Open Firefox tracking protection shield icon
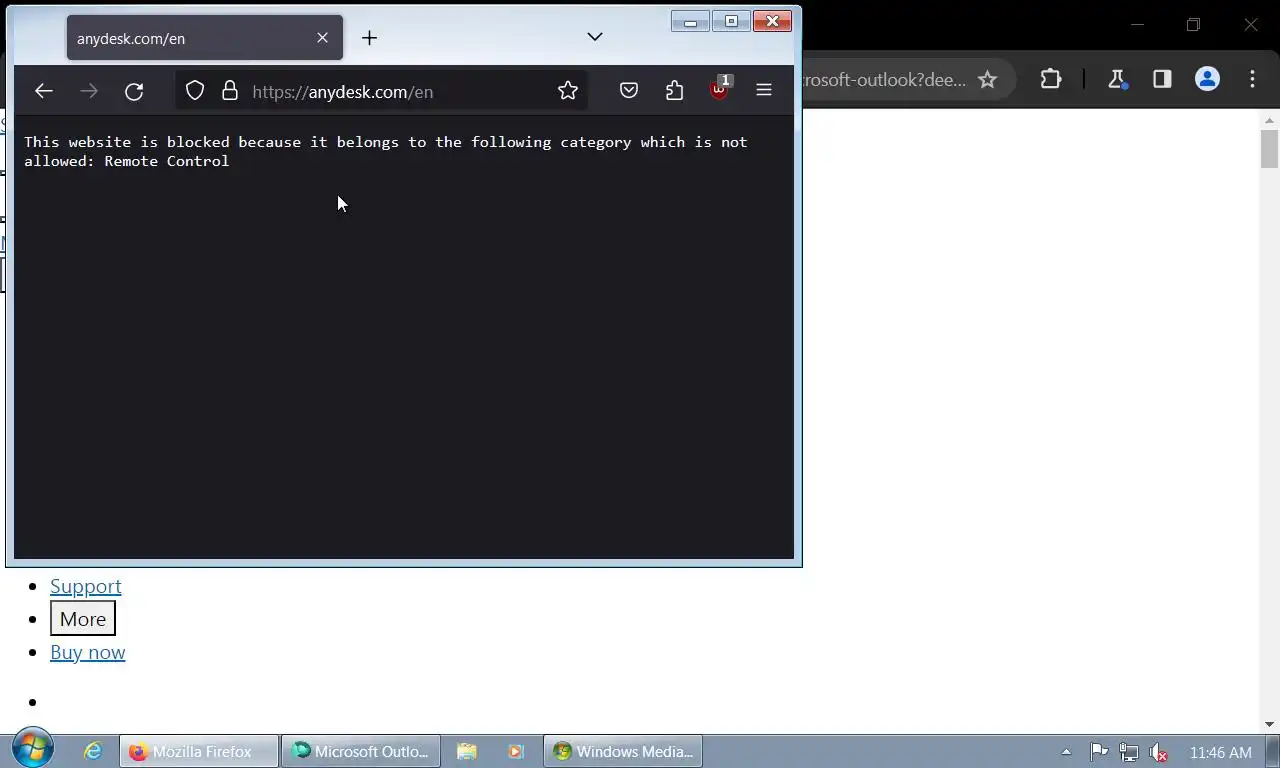This screenshot has height=768, width=1280. pyautogui.click(x=195, y=91)
